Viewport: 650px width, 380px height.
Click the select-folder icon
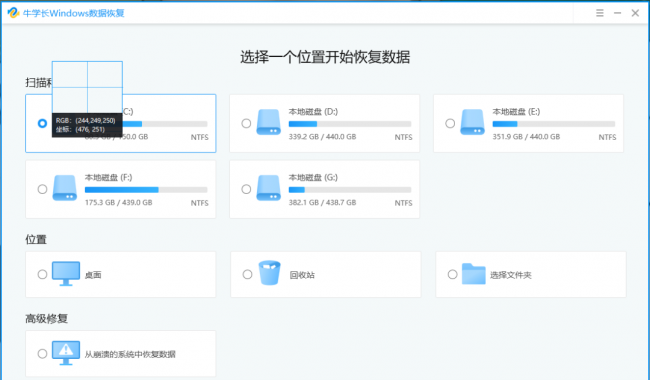pos(473,274)
